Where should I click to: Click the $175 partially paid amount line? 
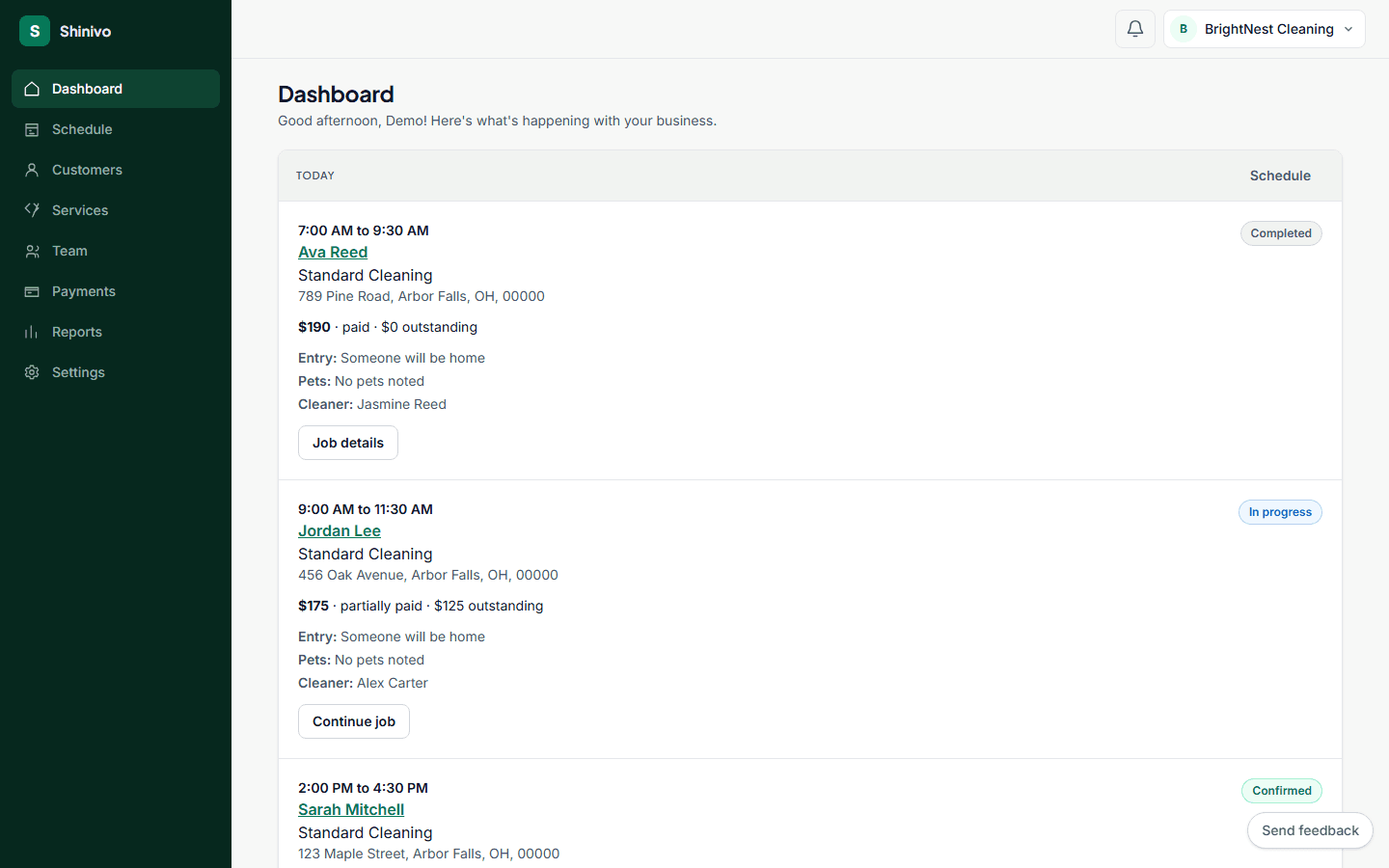421,606
